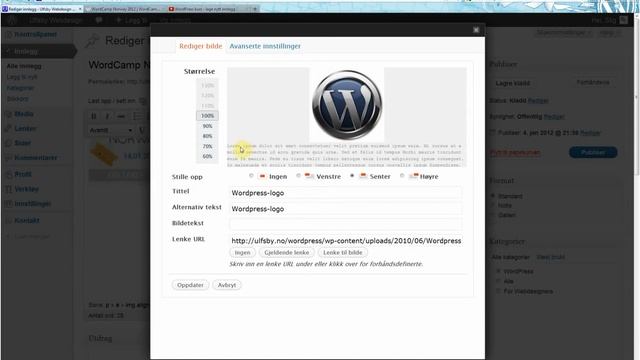Open the Innstillinger sidebar menu
640x360 pixels.
point(33,204)
